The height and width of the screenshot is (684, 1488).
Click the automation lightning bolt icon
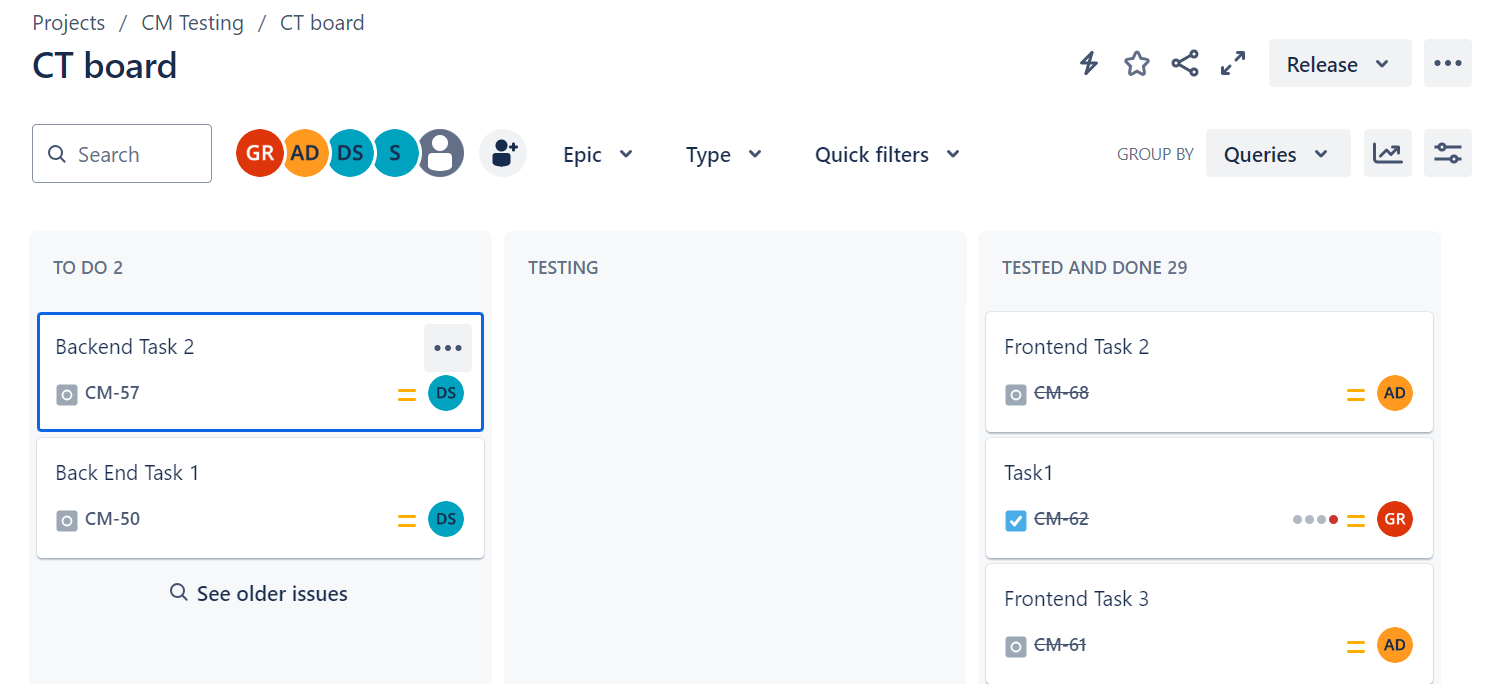[1089, 64]
